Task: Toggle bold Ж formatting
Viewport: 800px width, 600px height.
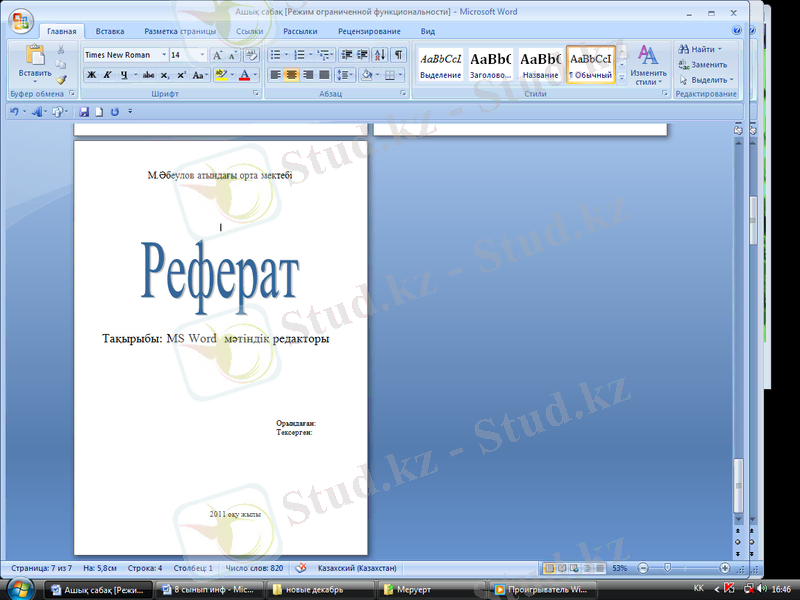Action: click(91, 75)
